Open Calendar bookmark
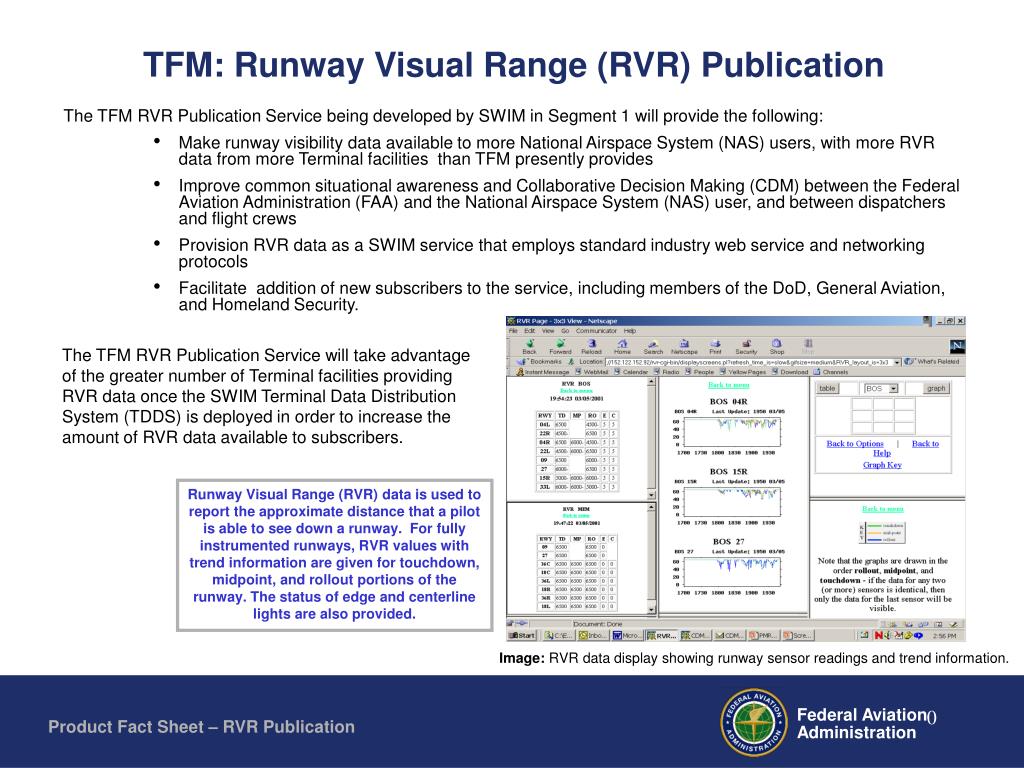The image size is (1024, 768). [x=631, y=372]
